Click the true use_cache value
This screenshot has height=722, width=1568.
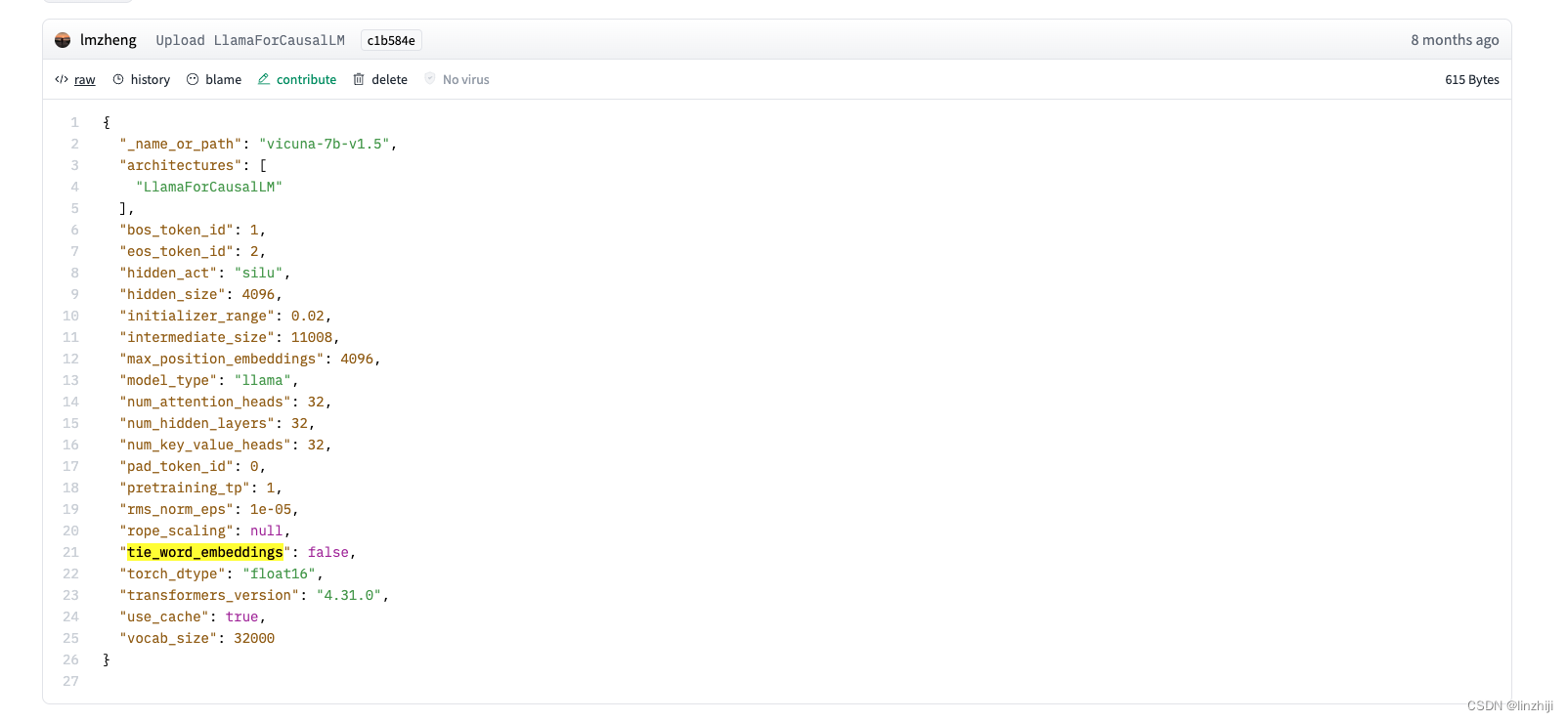[242, 616]
